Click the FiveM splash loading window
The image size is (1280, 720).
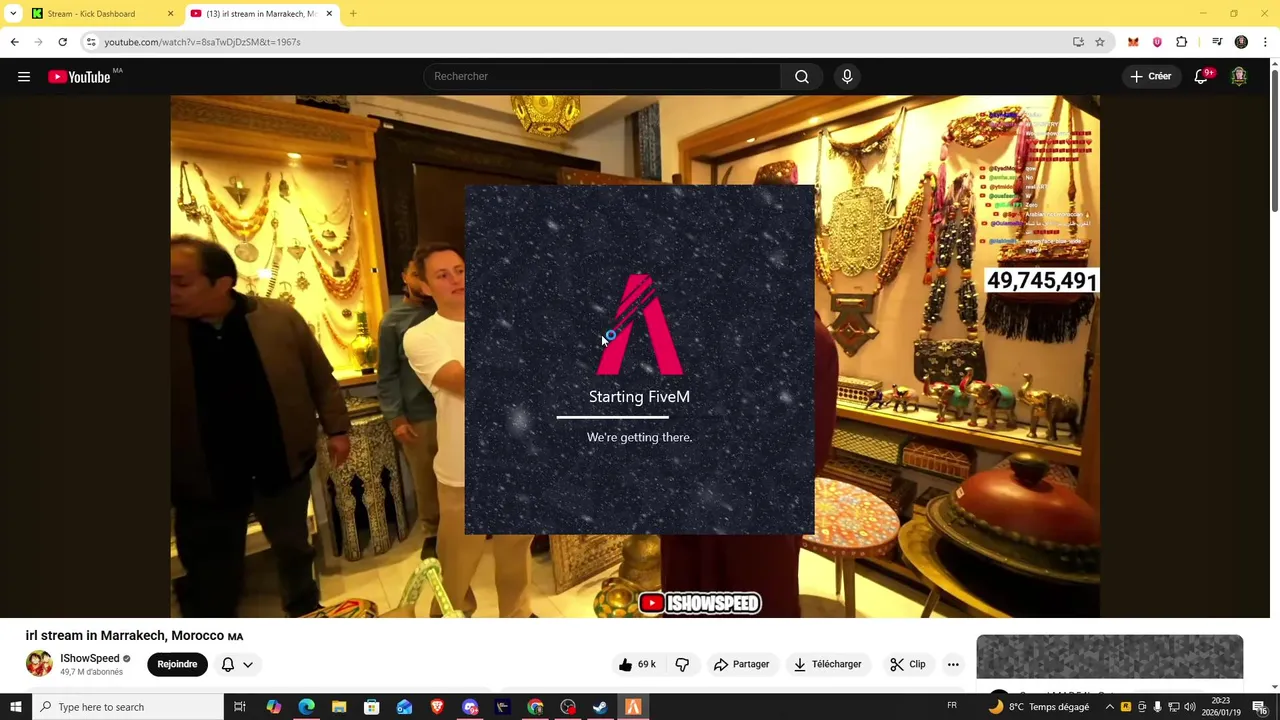(639, 360)
